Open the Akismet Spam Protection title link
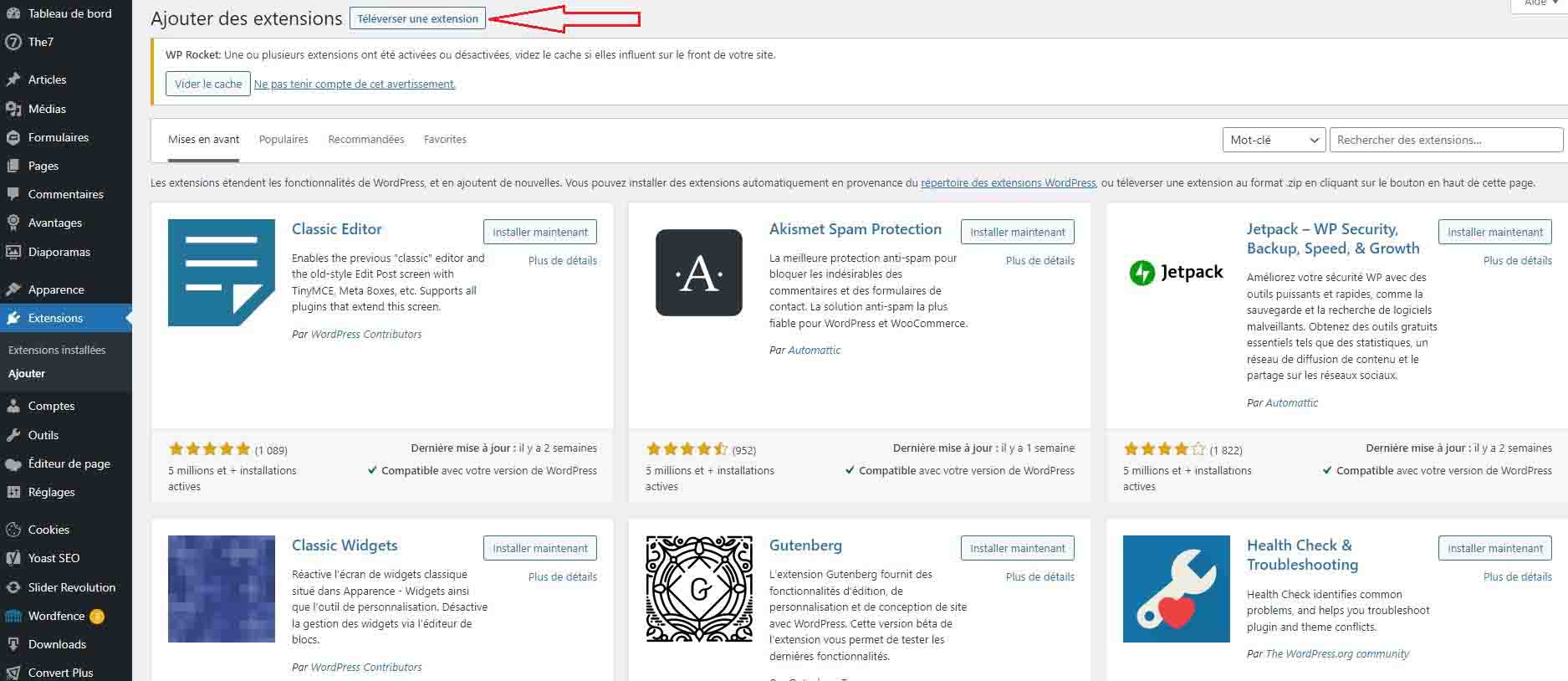 (856, 229)
